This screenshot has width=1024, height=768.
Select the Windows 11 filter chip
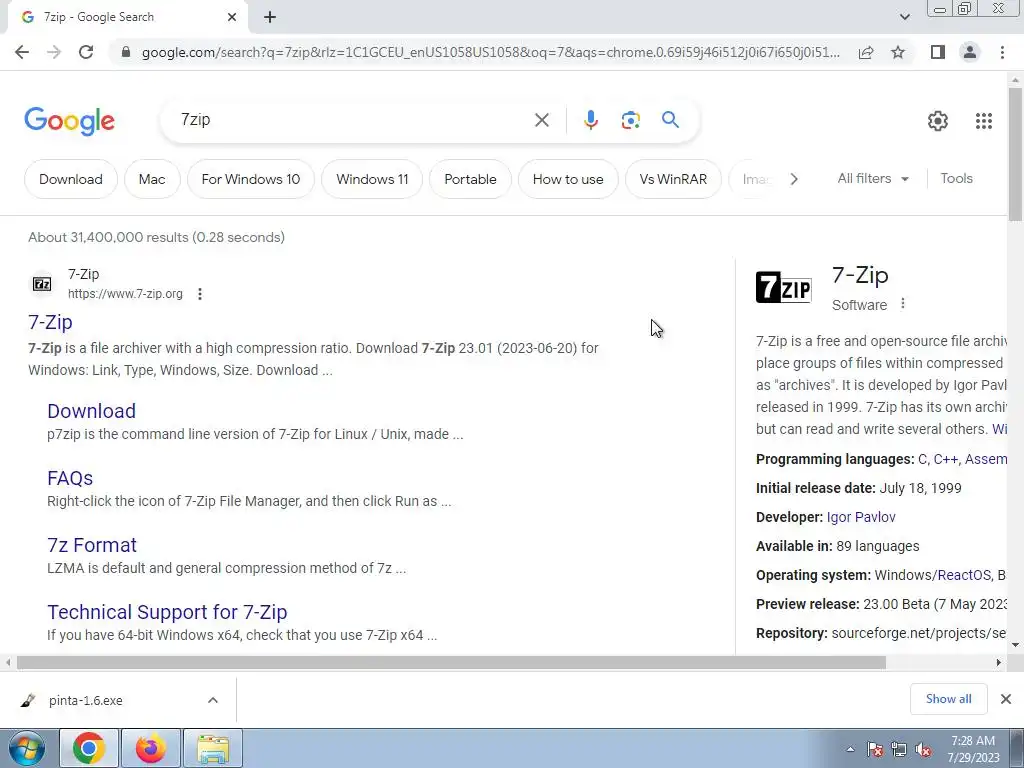click(372, 179)
